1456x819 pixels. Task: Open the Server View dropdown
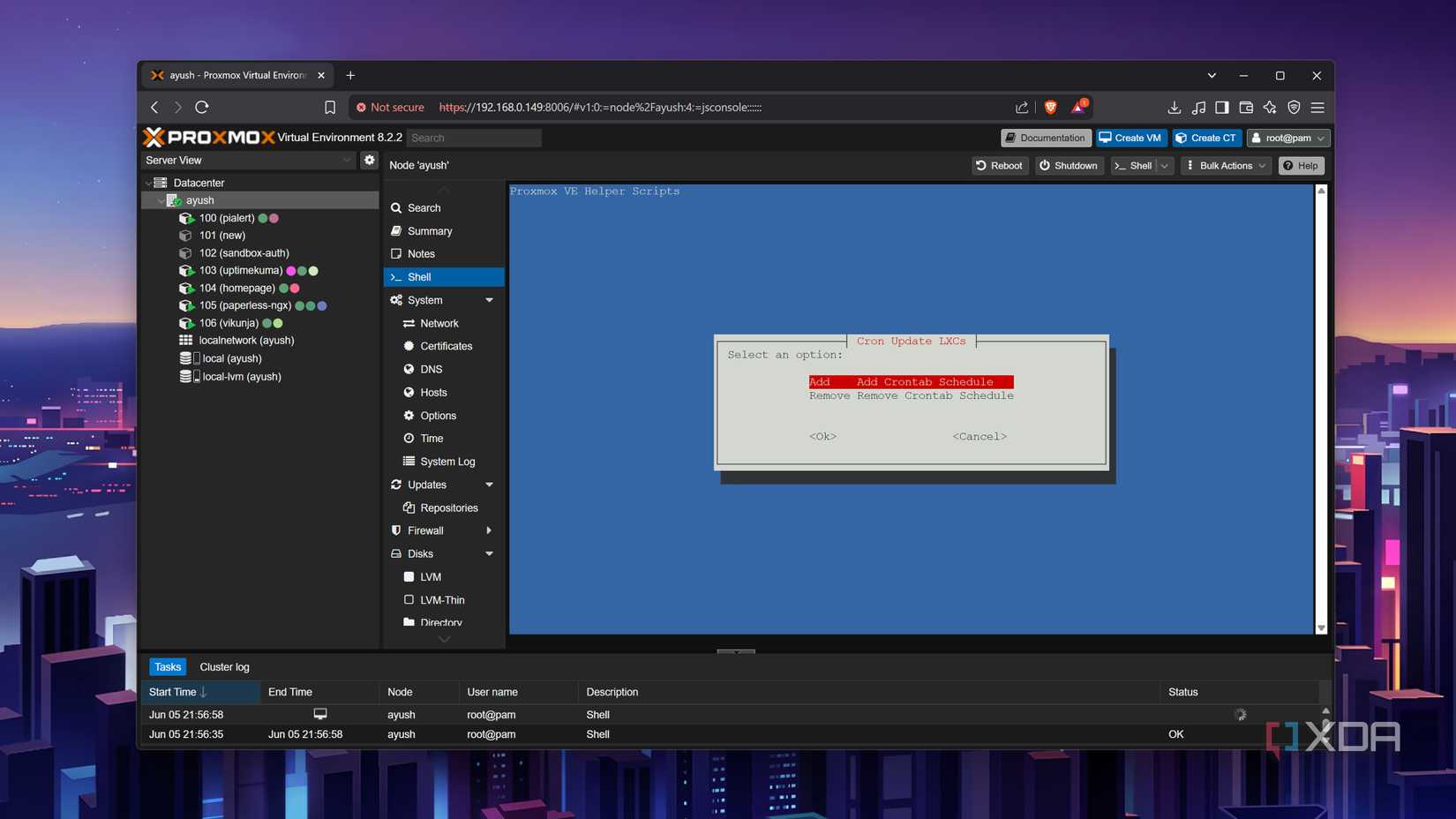click(x=248, y=160)
